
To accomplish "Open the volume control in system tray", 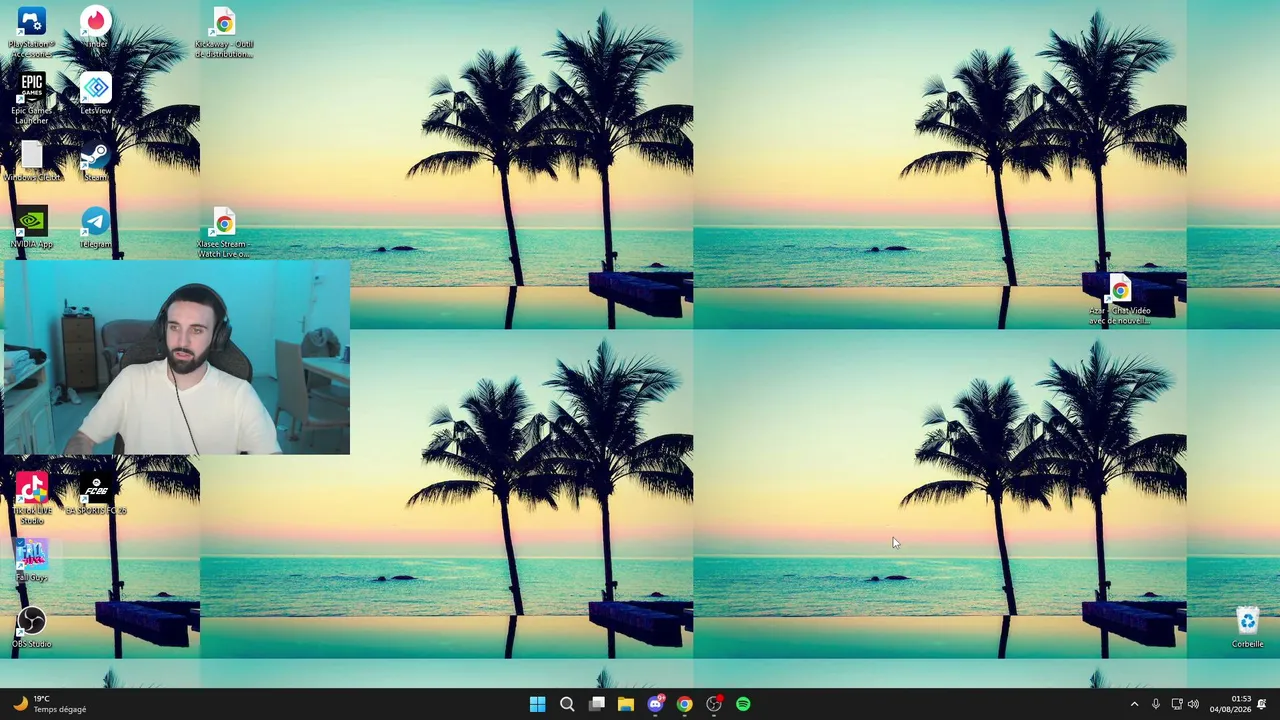I will click(1193, 704).
